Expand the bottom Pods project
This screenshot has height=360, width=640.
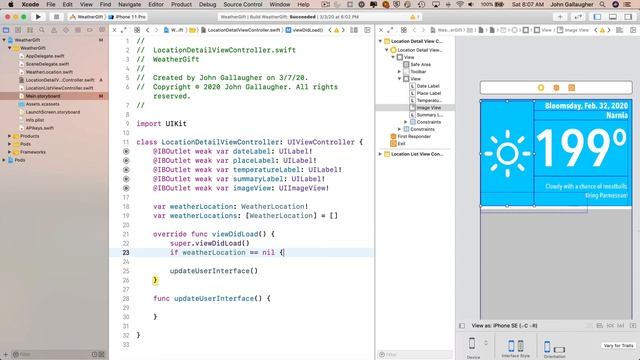pos(4,160)
